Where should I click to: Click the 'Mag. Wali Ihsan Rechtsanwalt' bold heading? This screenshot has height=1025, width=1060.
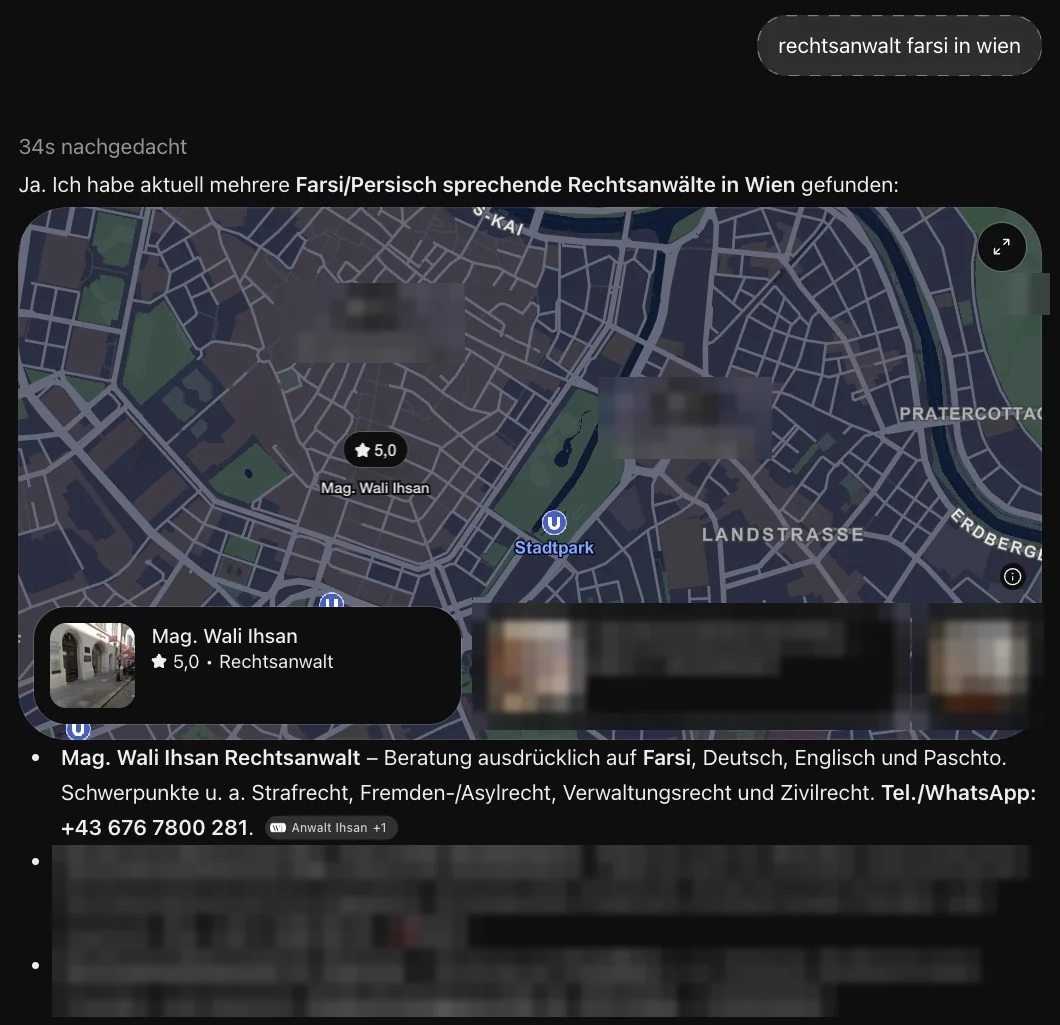211,758
